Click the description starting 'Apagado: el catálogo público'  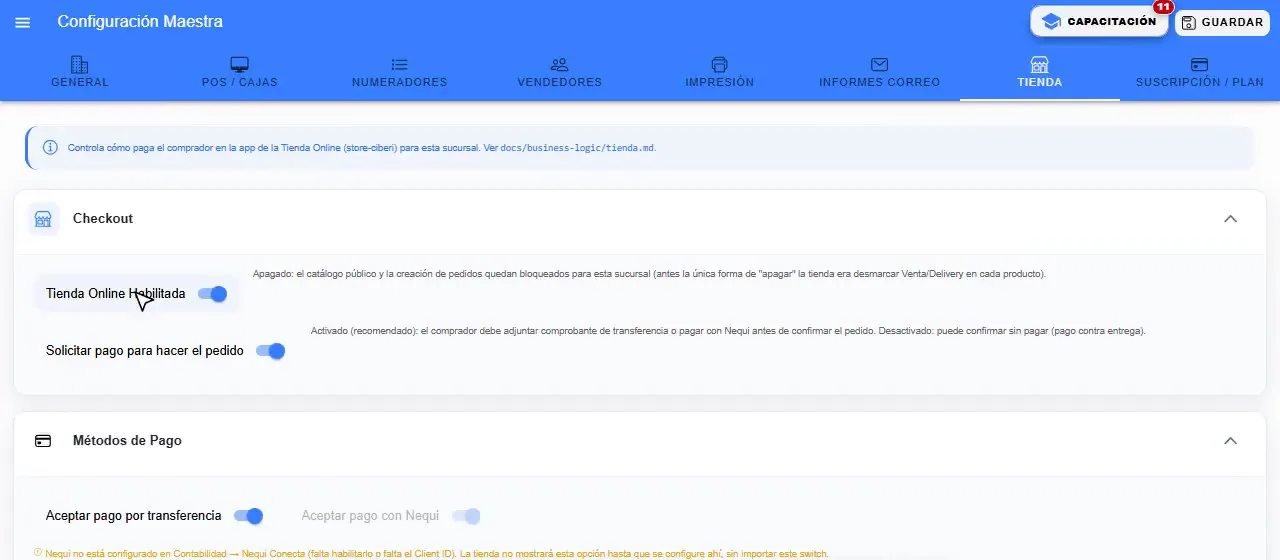[649, 274]
